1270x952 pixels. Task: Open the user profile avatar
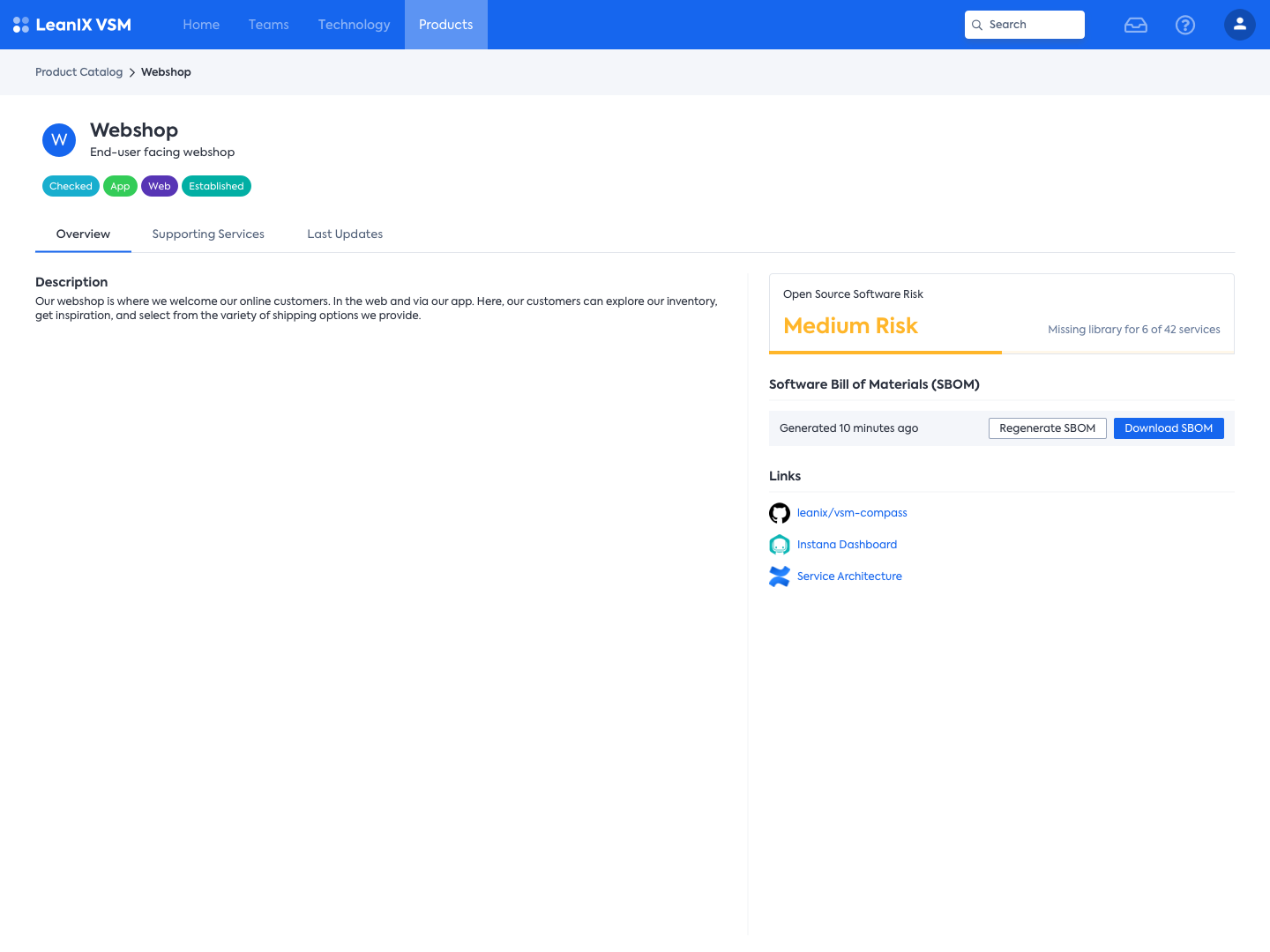tap(1240, 25)
